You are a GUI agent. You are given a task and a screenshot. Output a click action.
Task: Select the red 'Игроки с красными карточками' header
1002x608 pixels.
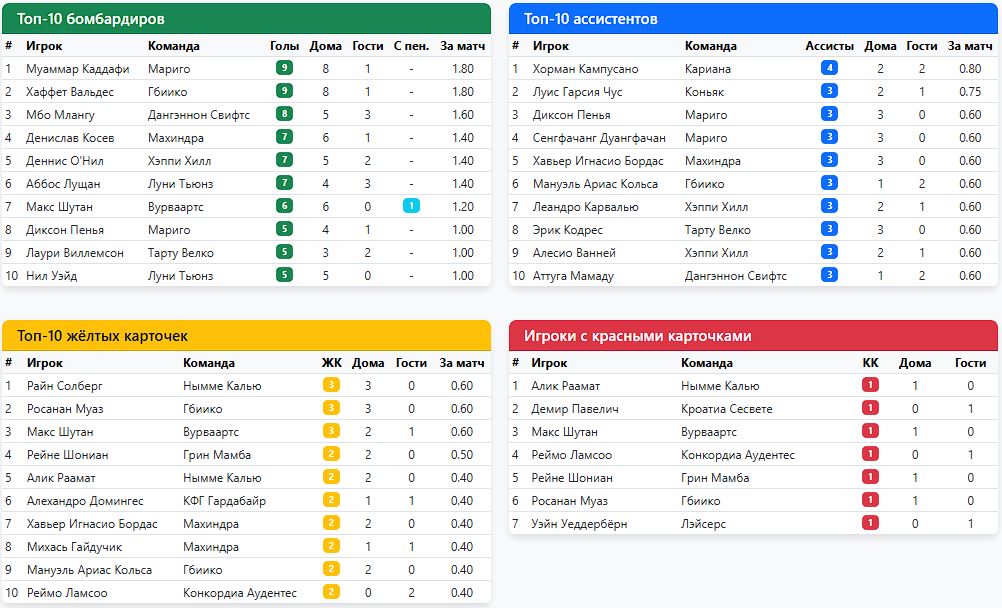753,336
